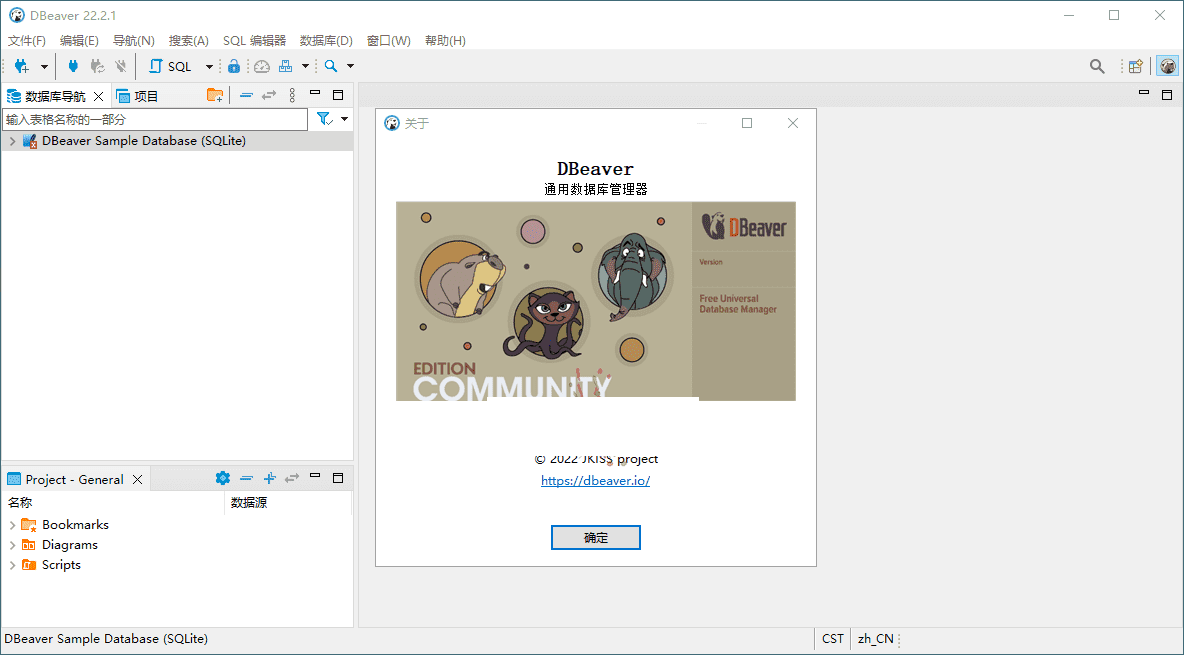The width and height of the screenshot is (1184, 655).
Task: Open the SQL 编辑器 menu
Action: 254,41
